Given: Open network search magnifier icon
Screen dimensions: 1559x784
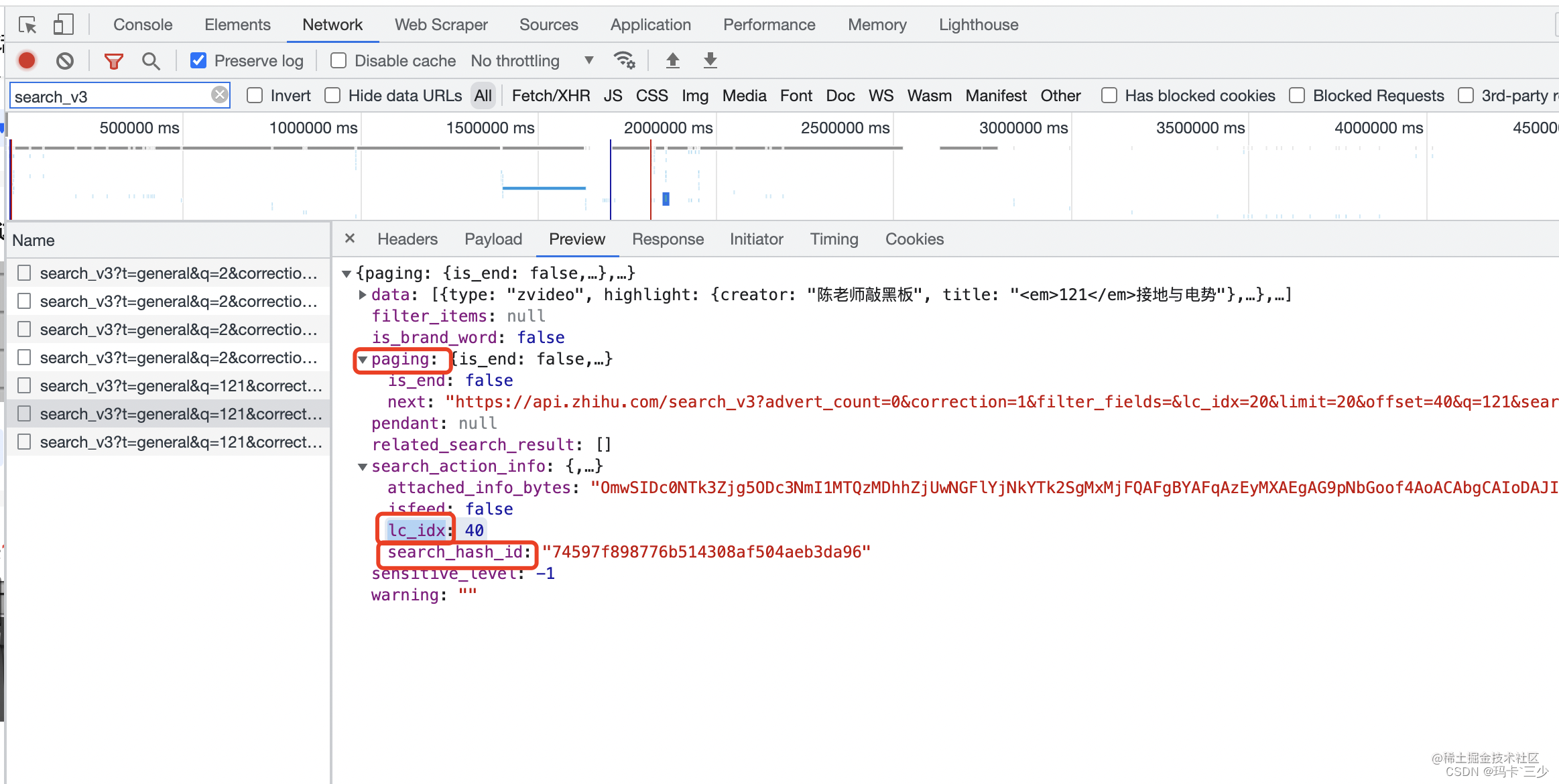Looking at the screenshot, I should [151, 61].
